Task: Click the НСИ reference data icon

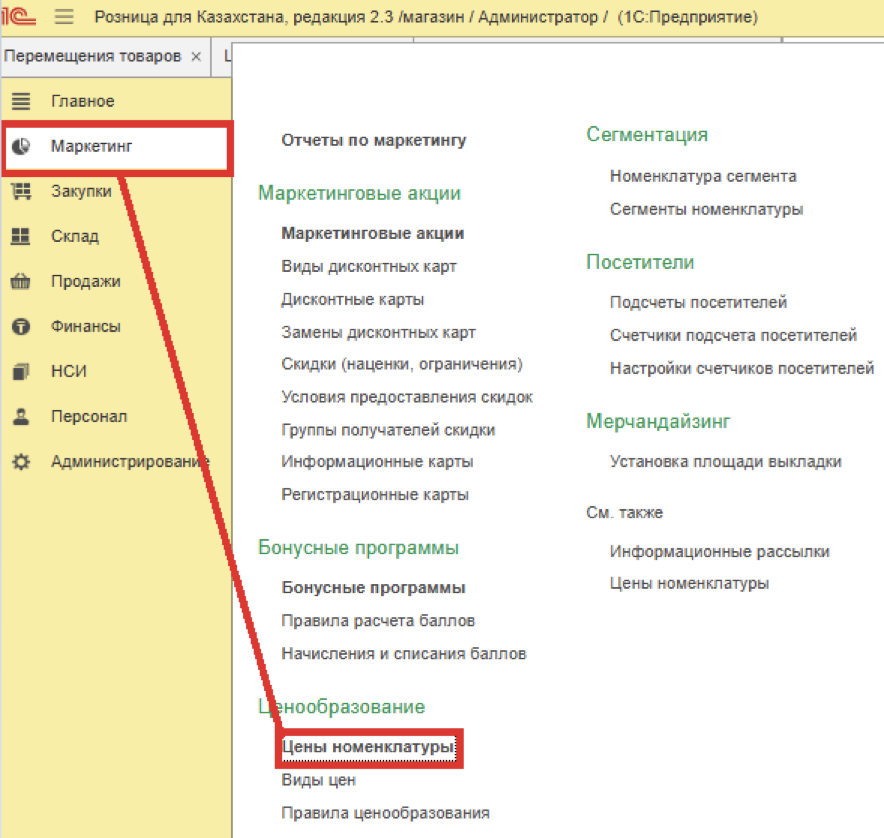Action: coord(21,372)
